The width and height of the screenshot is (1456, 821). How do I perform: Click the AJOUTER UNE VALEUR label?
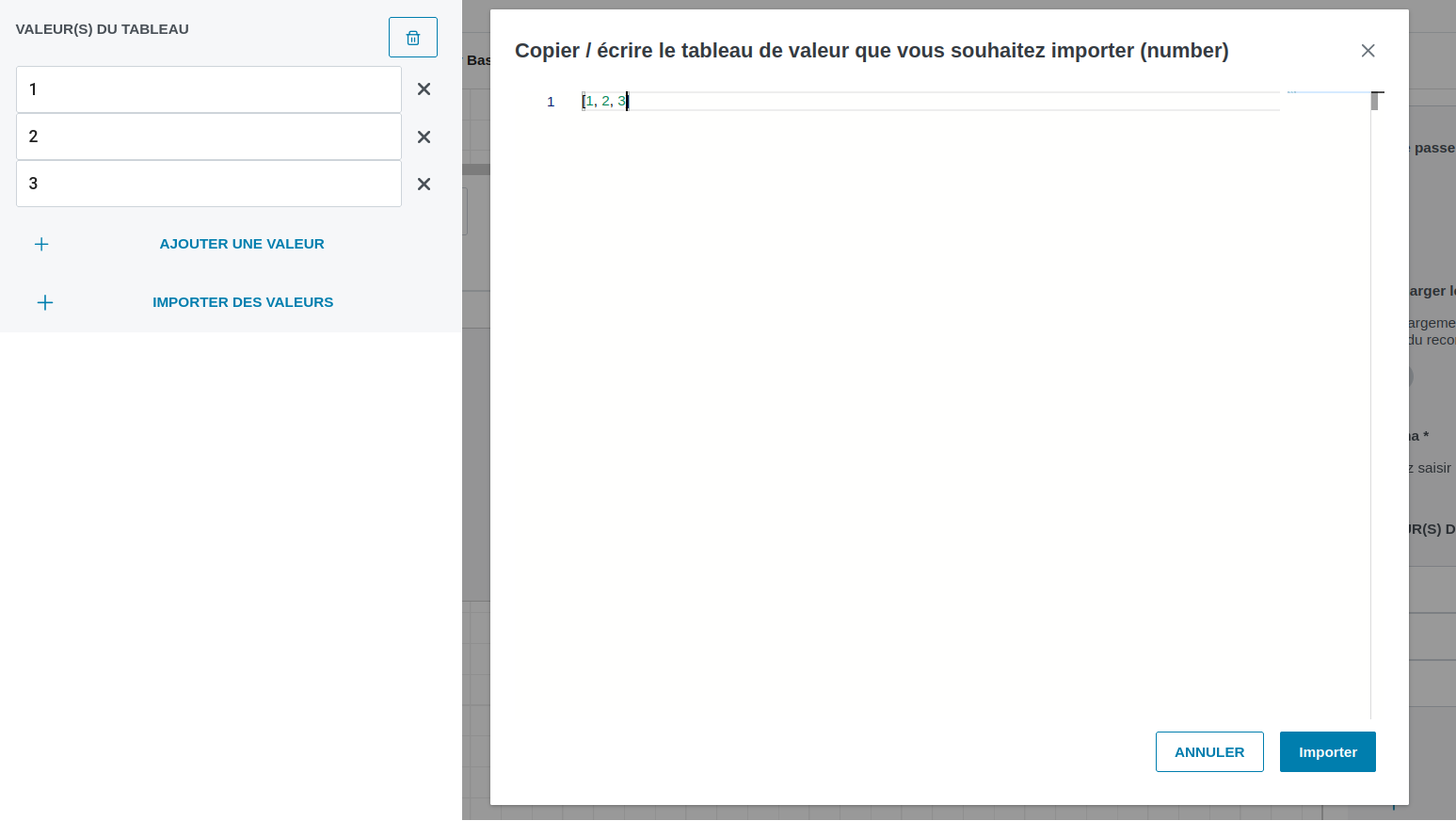[x=242, y=244]
